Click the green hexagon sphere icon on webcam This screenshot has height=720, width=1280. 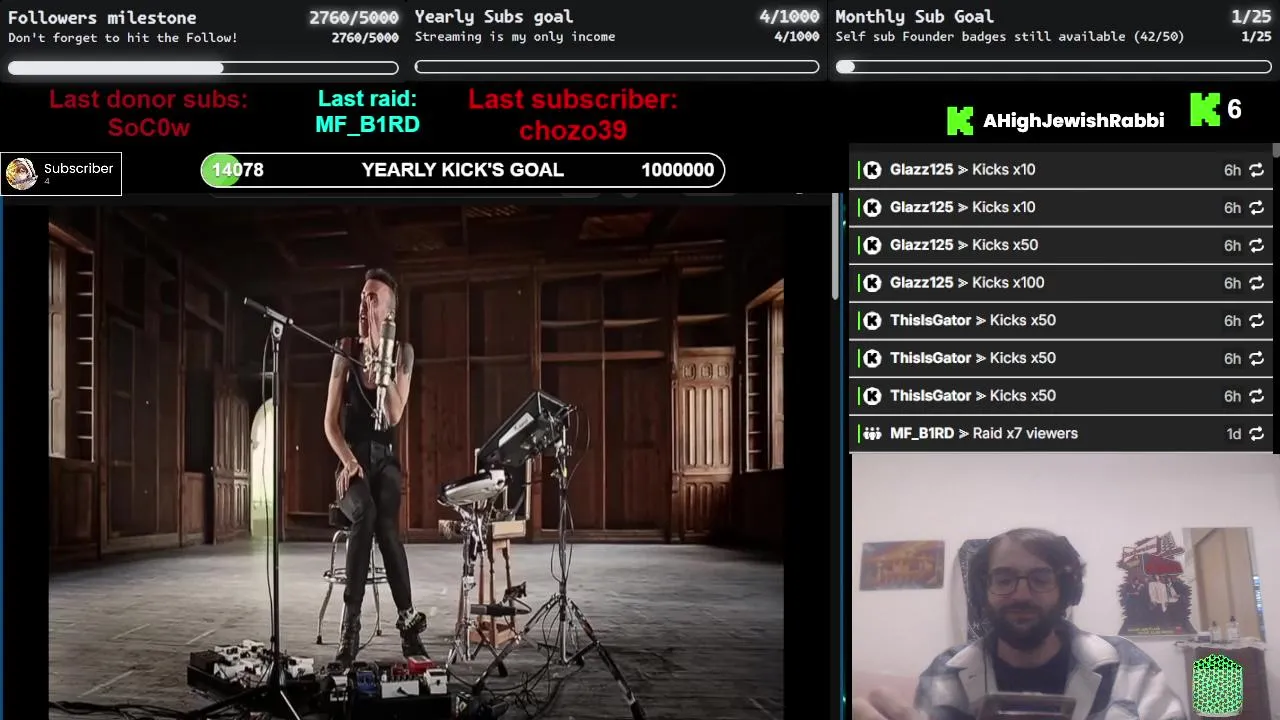click(1217, 684)
